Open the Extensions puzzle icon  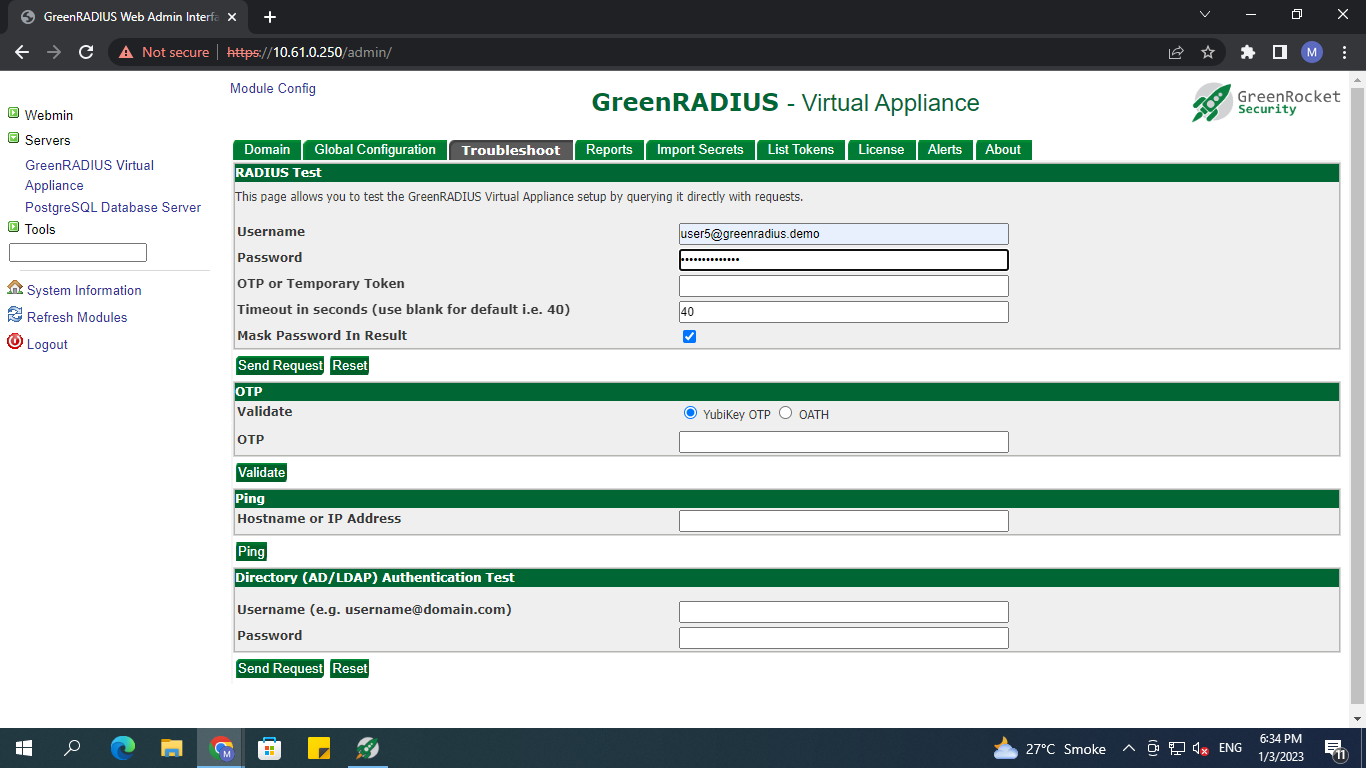[1247, 52]
